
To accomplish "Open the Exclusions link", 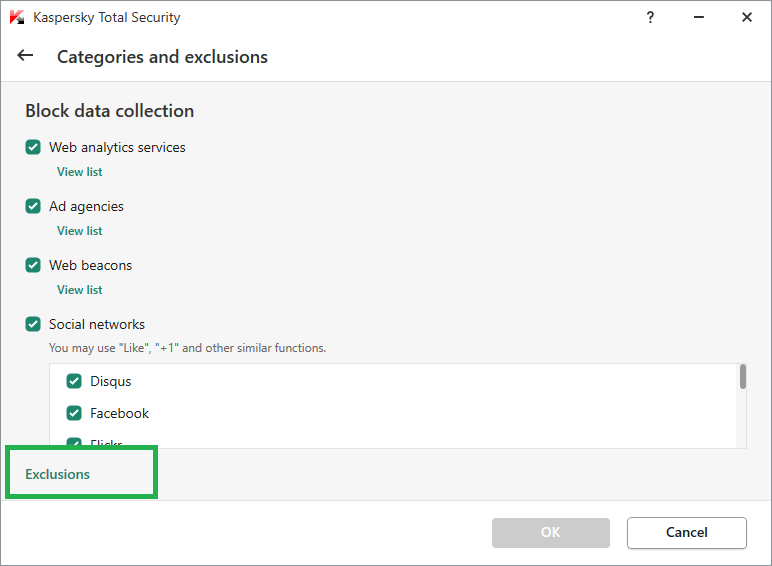I will click(x=58, y=474).
